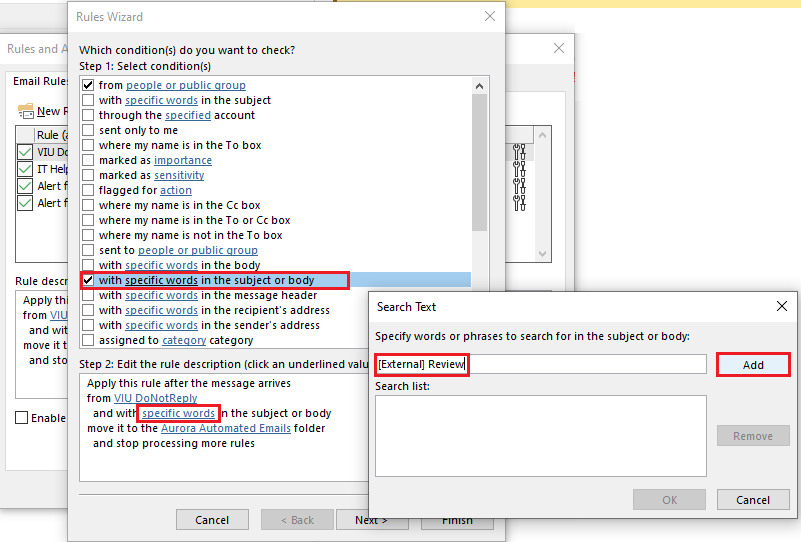Click the search words text input field
The image size is (801, 542).
[540, 364]
